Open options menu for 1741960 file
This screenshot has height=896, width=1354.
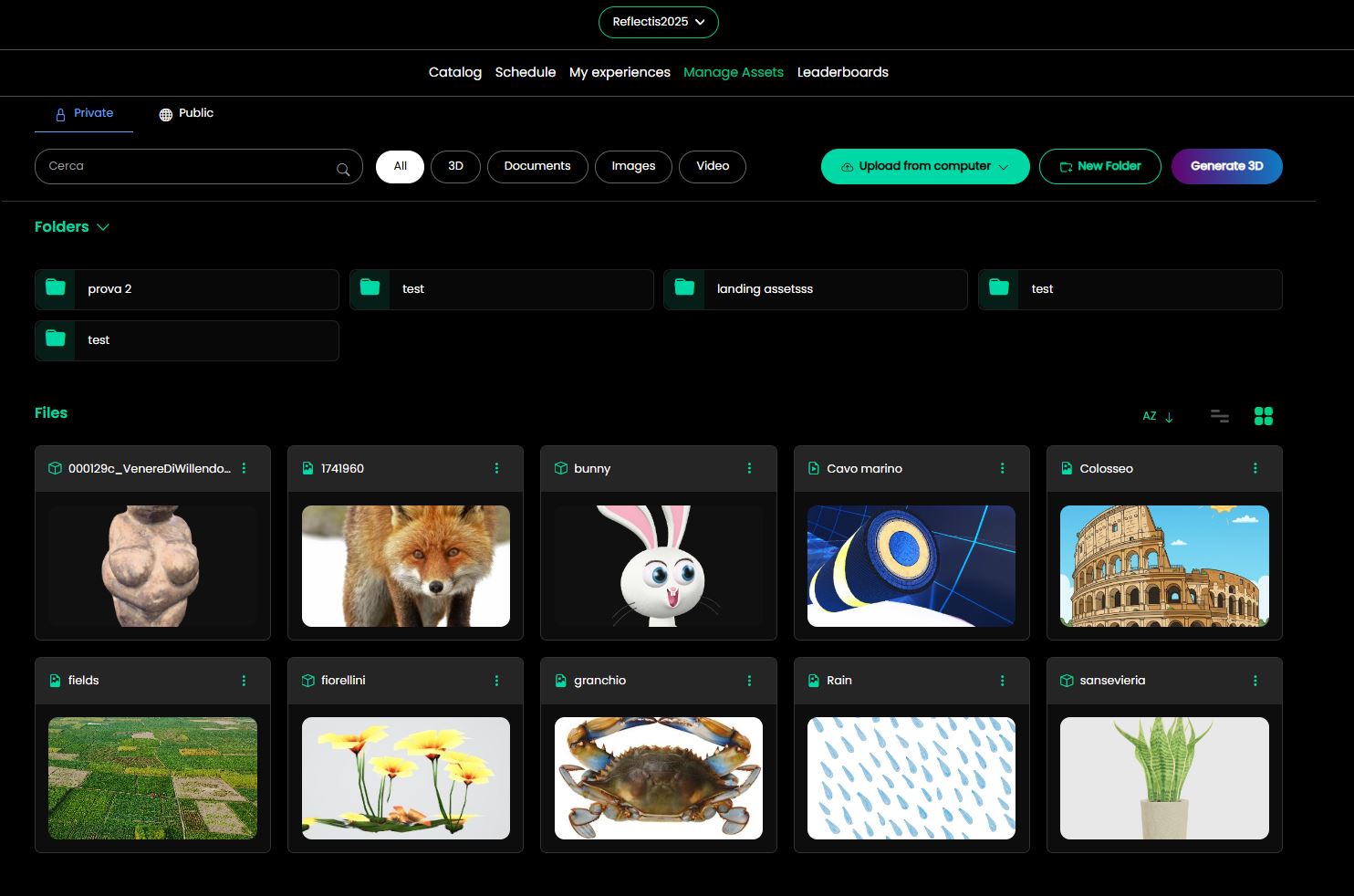point(496,468)
